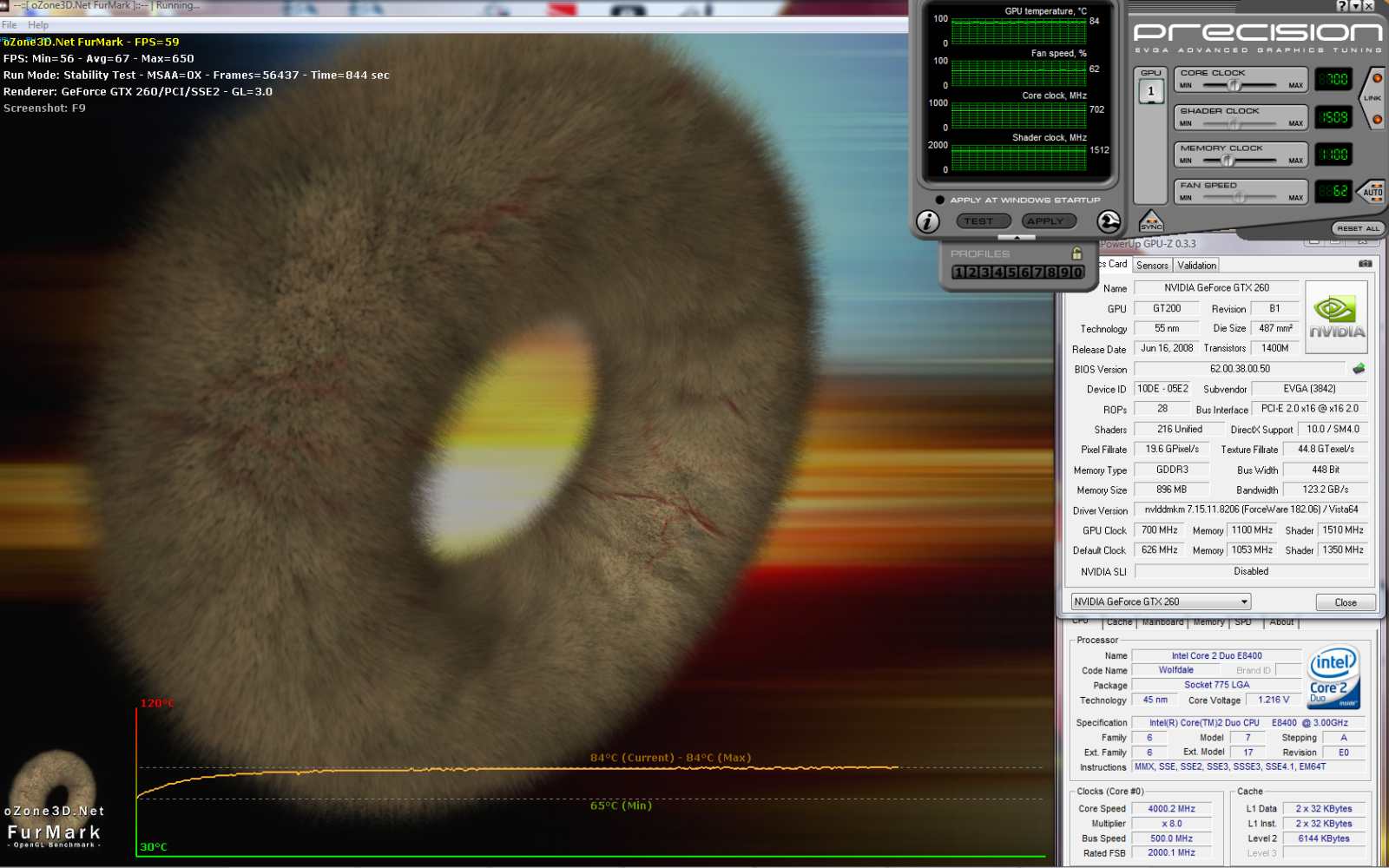Select profile slot 9 in Precision
The image size is (1389, 868).
[x=1064, y=273]
